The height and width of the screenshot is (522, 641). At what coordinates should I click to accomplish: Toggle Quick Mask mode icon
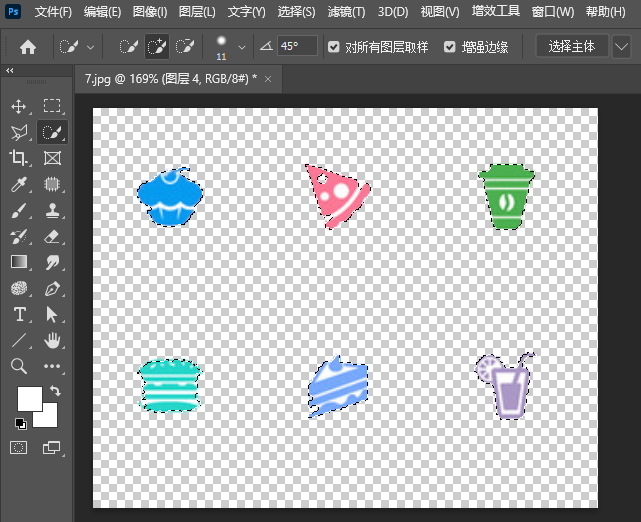(x=18, y=448)
